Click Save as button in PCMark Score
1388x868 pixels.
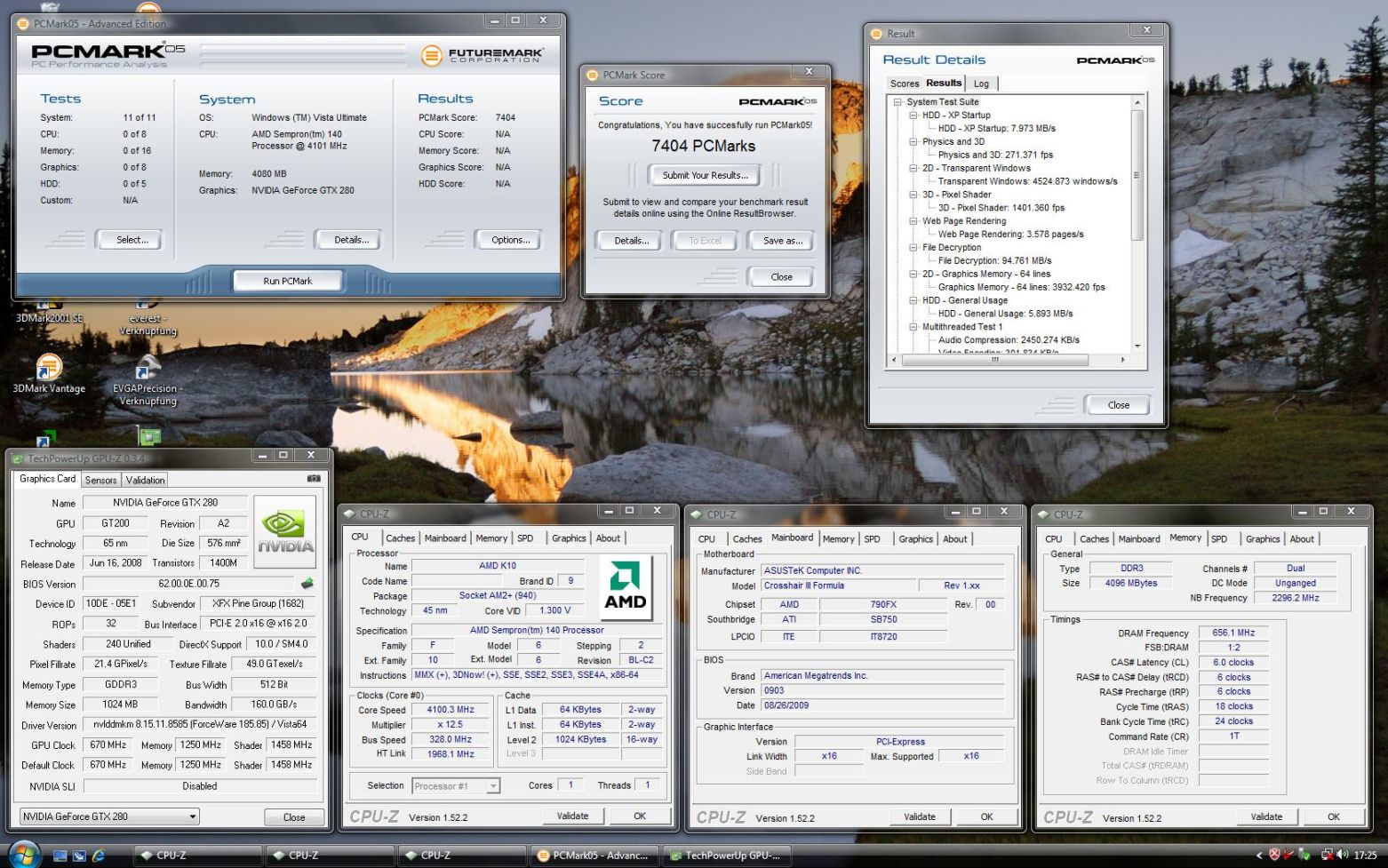(x=782, y=241)
